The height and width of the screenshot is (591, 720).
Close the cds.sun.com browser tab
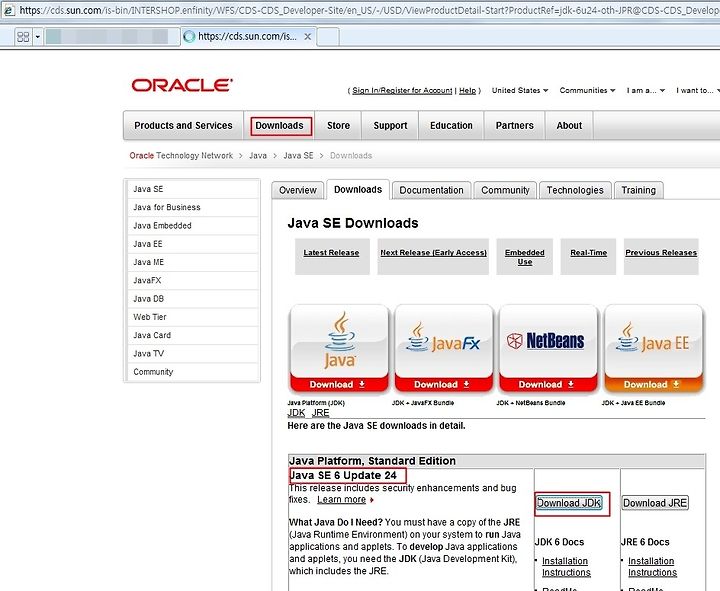point(308,37)
